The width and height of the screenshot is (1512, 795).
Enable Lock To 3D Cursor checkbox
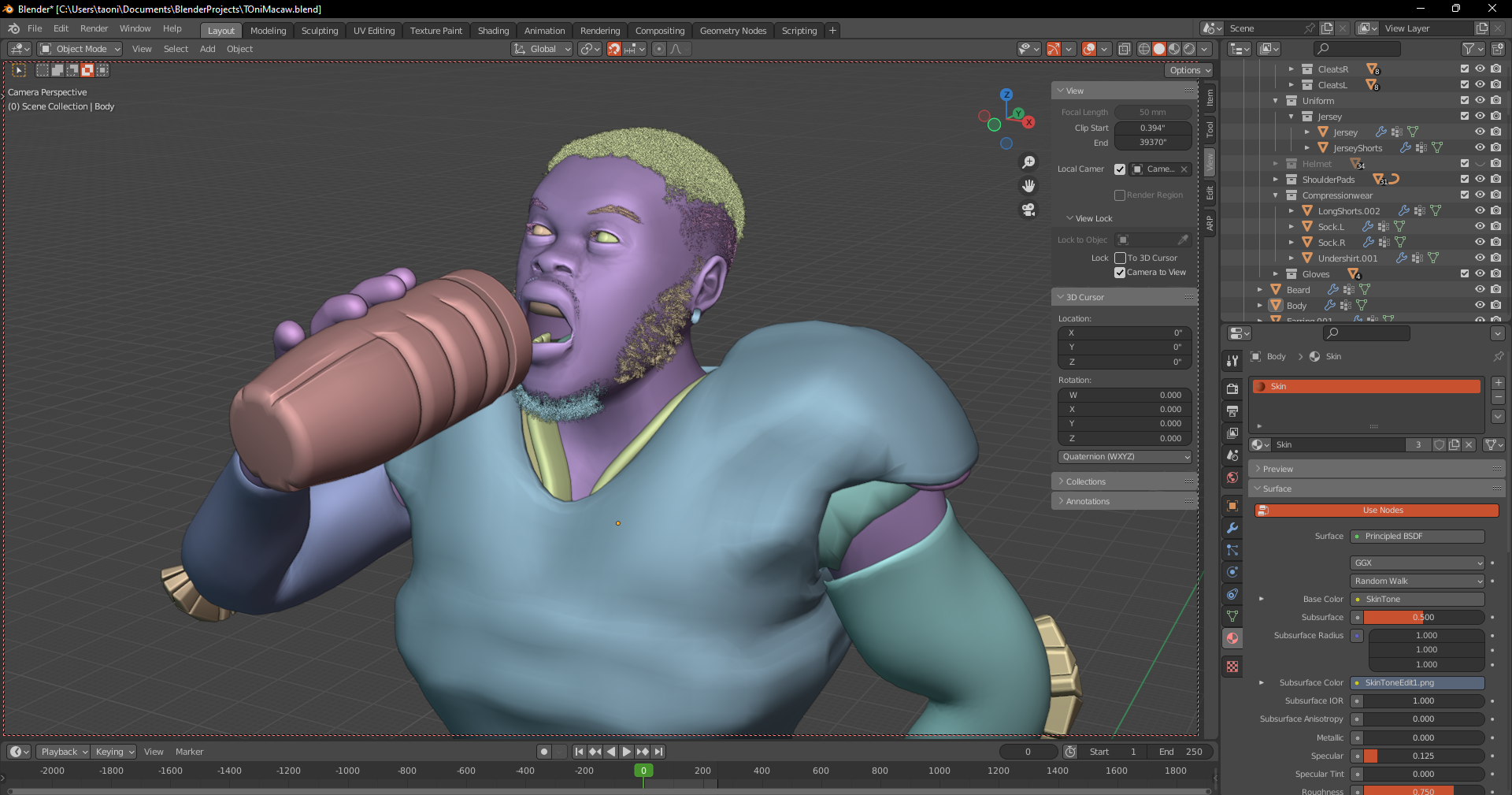point(1120,258)
